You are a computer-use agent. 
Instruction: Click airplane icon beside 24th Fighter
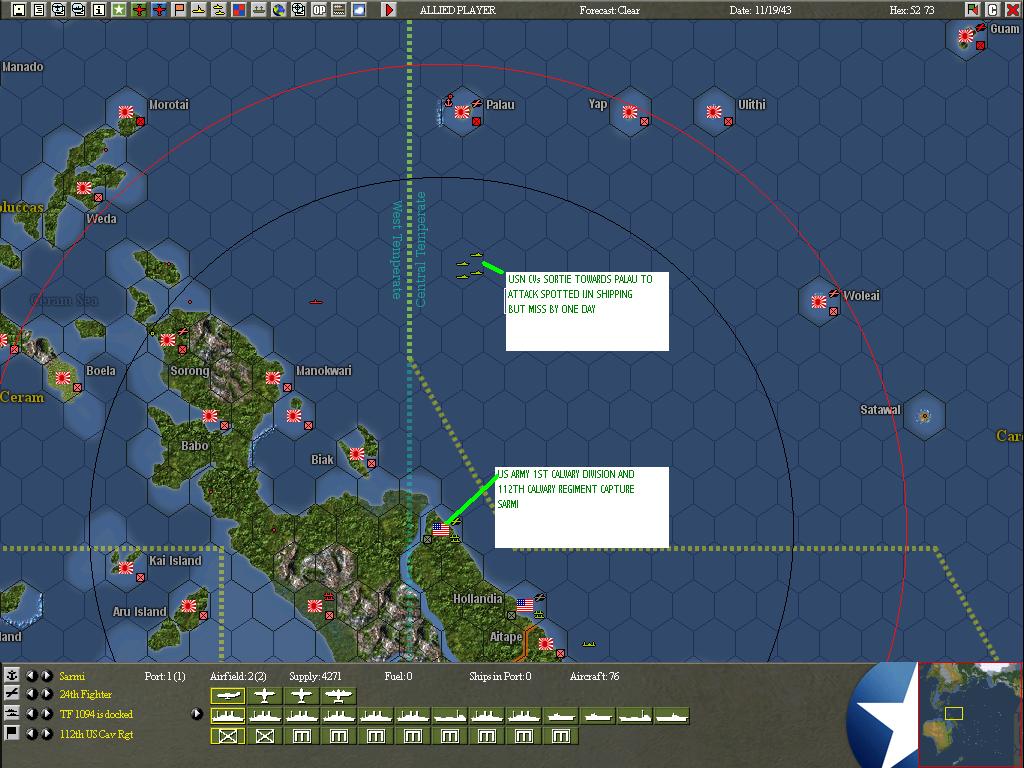12,694
